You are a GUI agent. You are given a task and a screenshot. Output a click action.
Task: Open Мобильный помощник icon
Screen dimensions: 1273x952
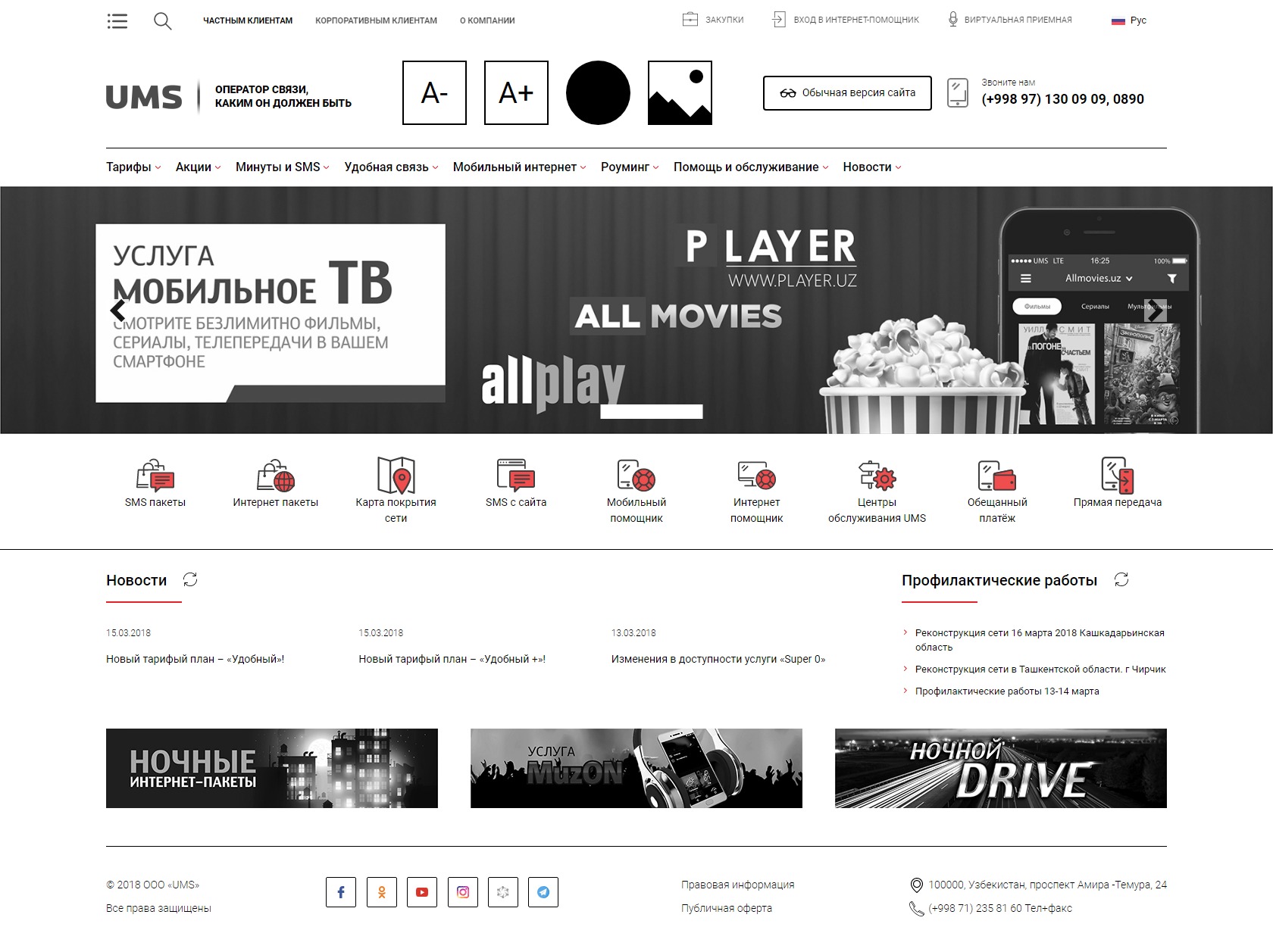point(636,476)
